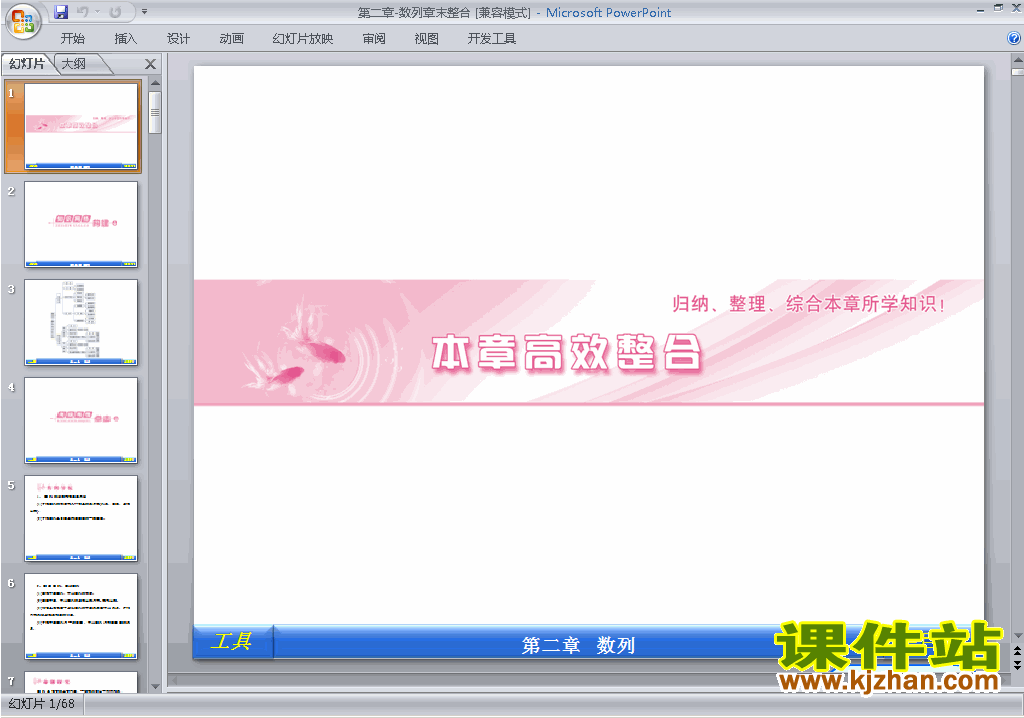Image resolution: width=1024 pixels, height=718 pixels.
Task: Go to previous slide with double-up arrow
Action: (x=1017, y=651)
